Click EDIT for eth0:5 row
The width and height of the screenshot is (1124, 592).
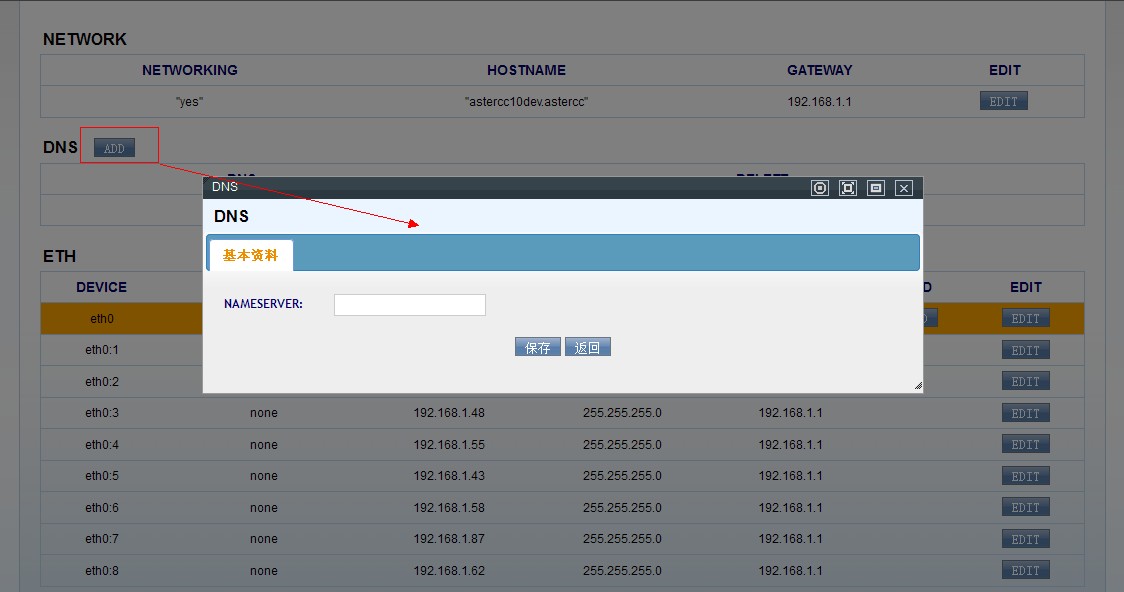tap(1025, 477)
